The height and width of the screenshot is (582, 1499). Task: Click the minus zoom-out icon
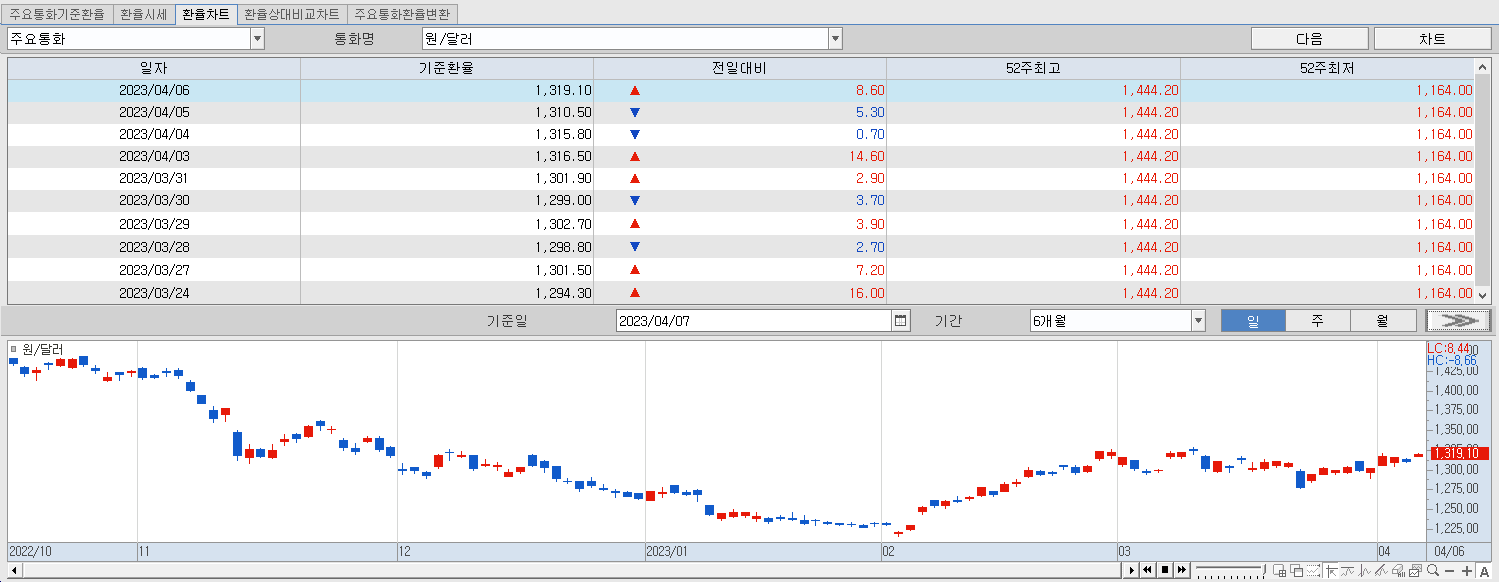pos(1449,571)
